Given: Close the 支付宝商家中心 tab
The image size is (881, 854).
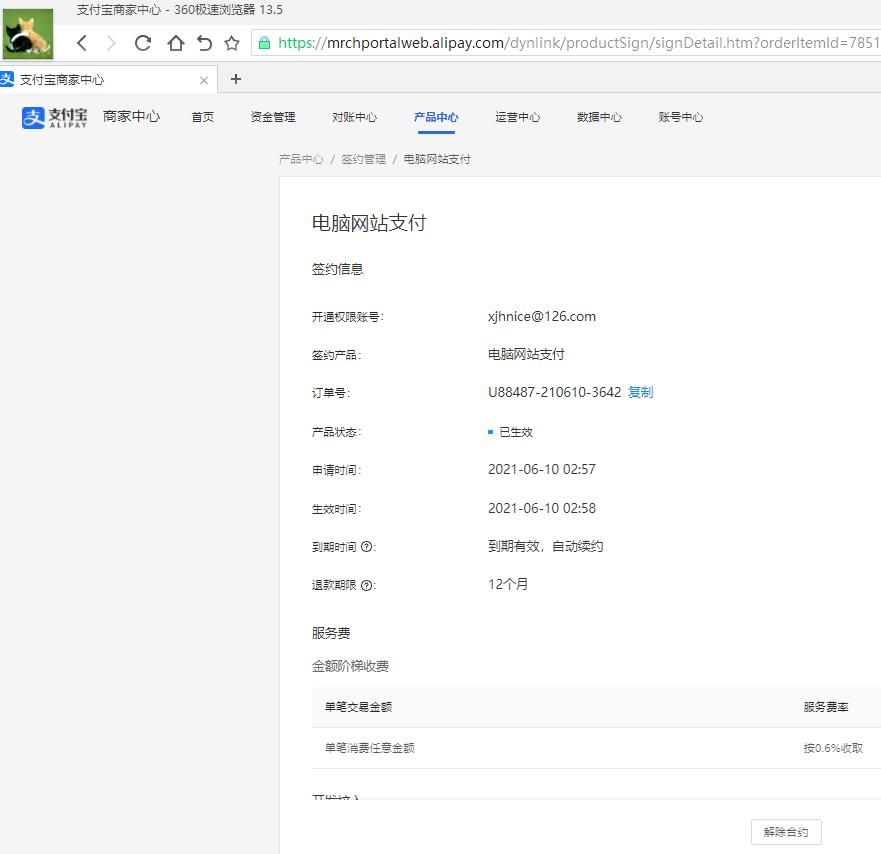Looking at the screenshot, I should [204, 80].
